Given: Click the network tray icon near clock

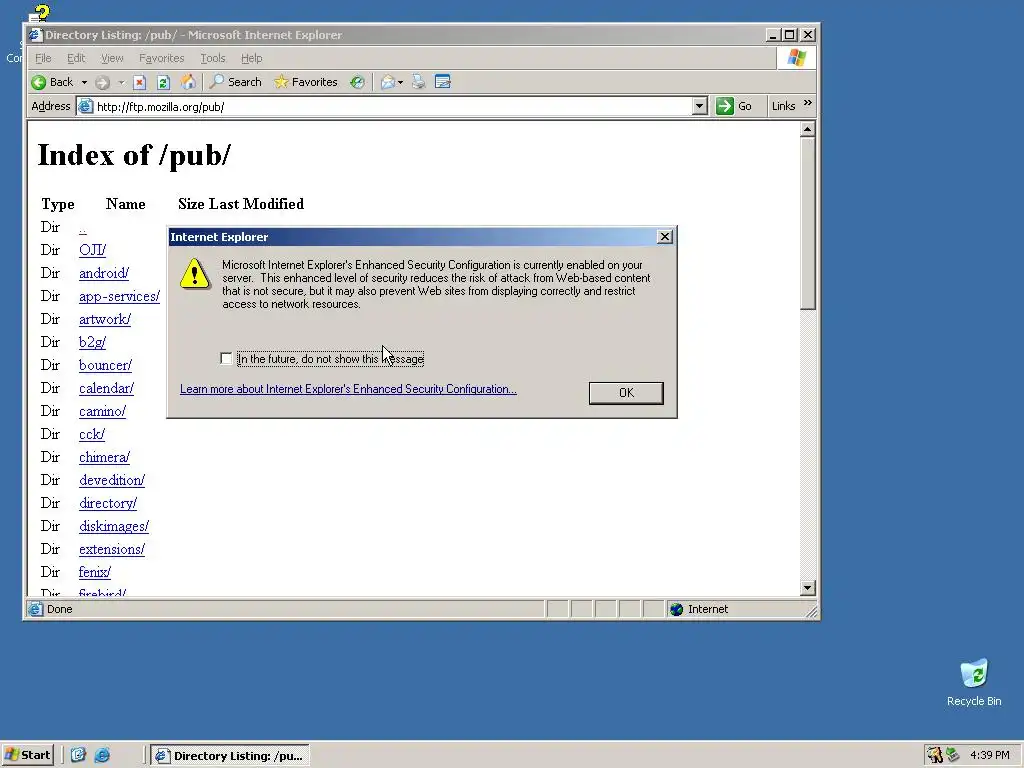Looking at the screenshot, I should [x=953, y=755].
